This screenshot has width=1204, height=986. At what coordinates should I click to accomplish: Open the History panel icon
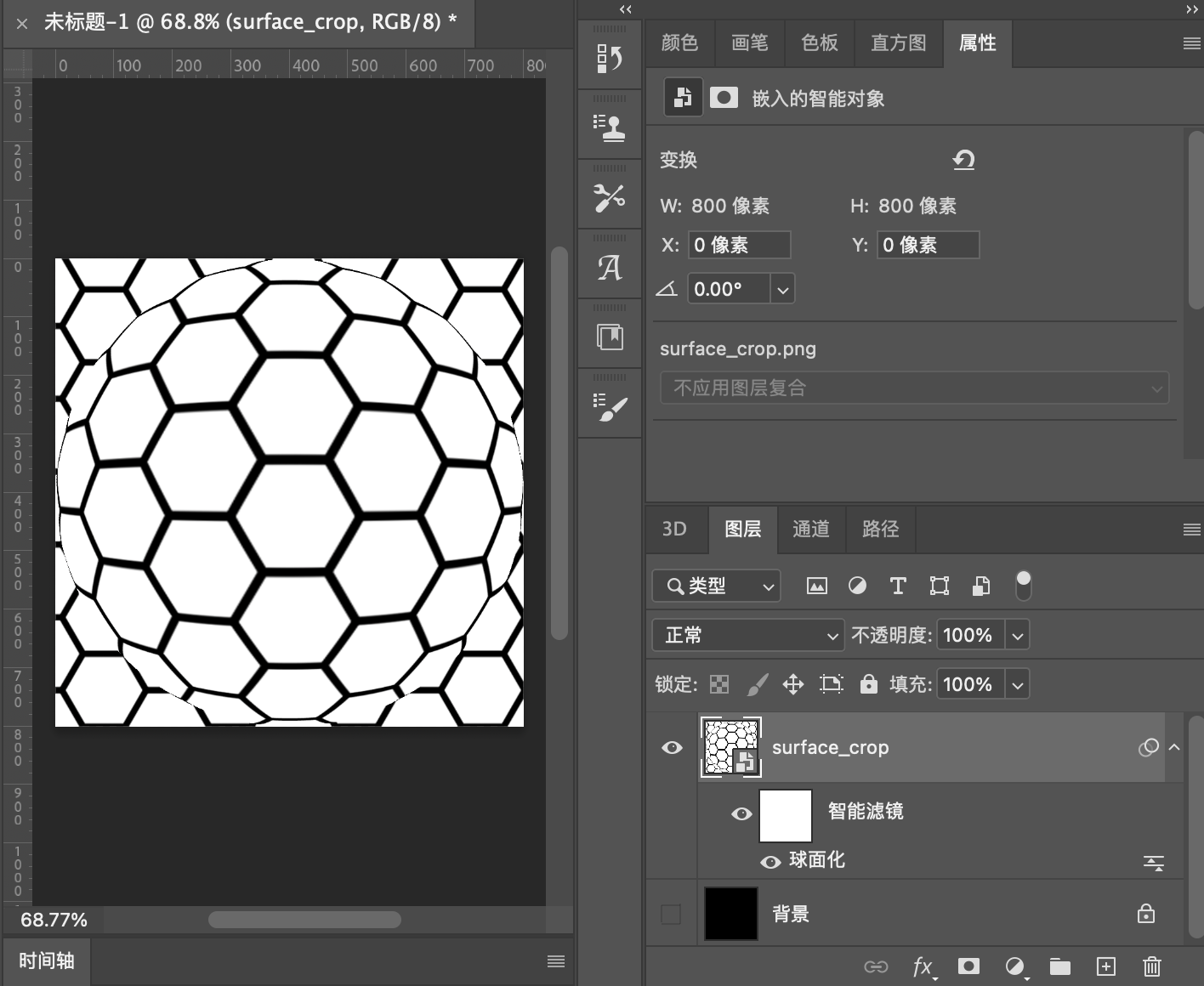tap(609, 59)
